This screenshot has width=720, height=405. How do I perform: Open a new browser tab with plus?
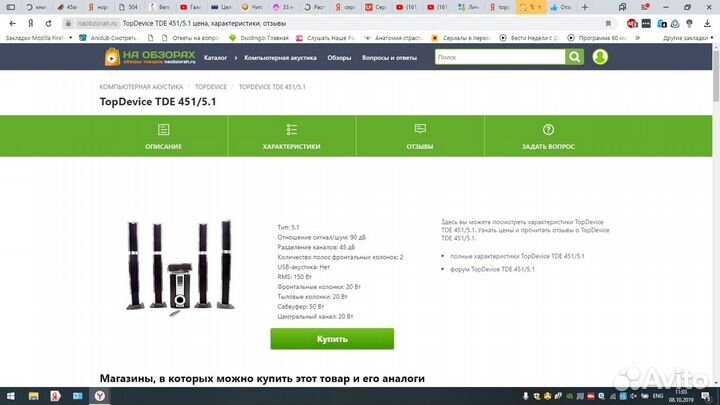pos(585,7)
